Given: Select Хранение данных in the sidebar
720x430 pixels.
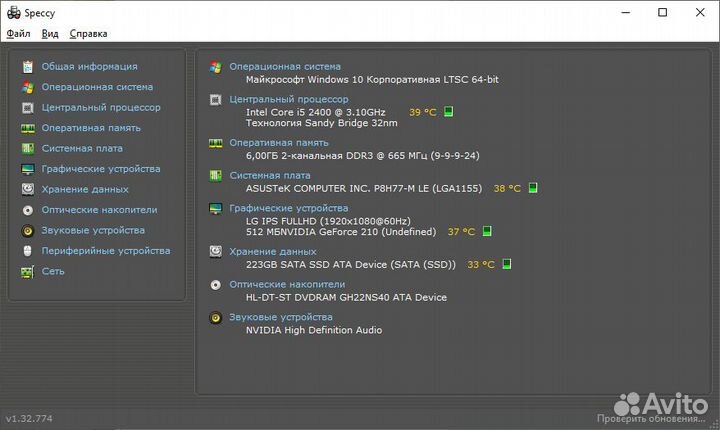Looking at the screenshot, I should [x=85, y=189].
